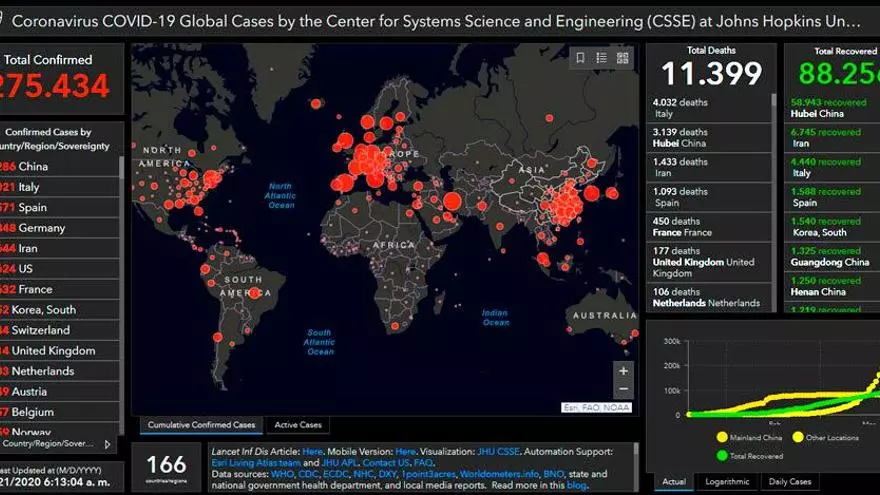Show the map legend list icon
The height and width of the screenshot is (495, 880).
[602, 58]
